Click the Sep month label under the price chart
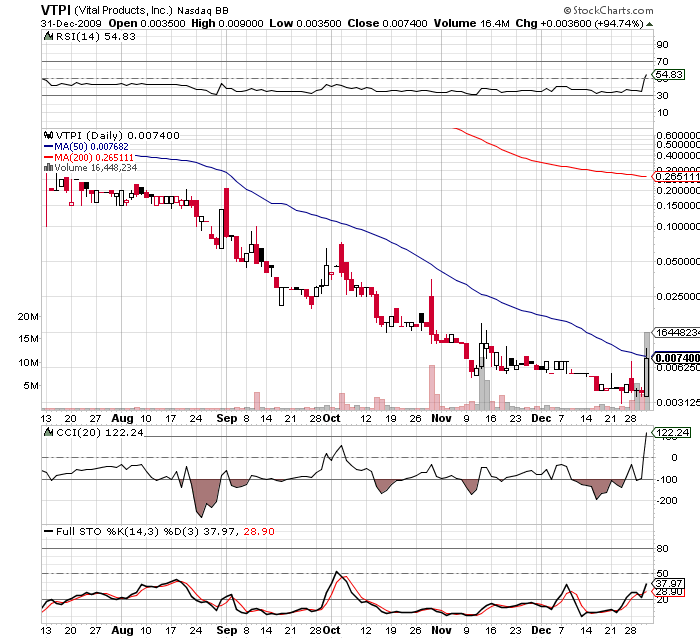700x639 pixels. coord(227,418)
